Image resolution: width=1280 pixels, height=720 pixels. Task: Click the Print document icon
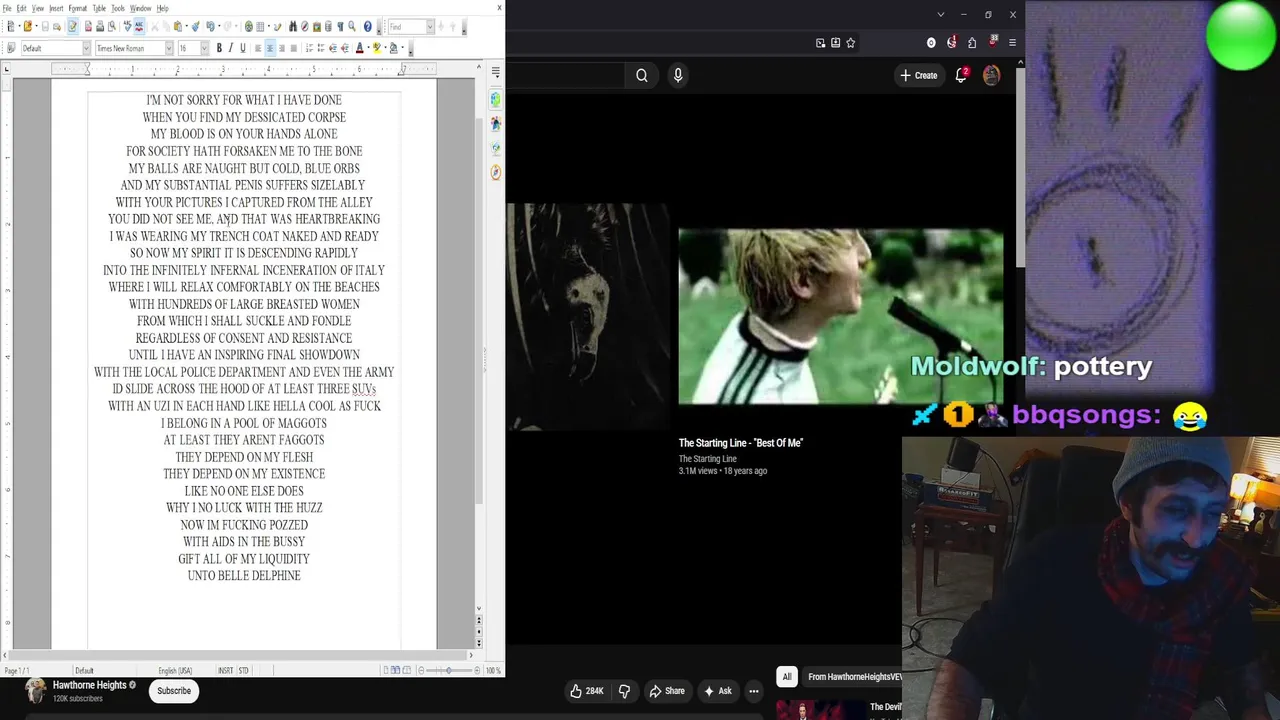[100, 27]
